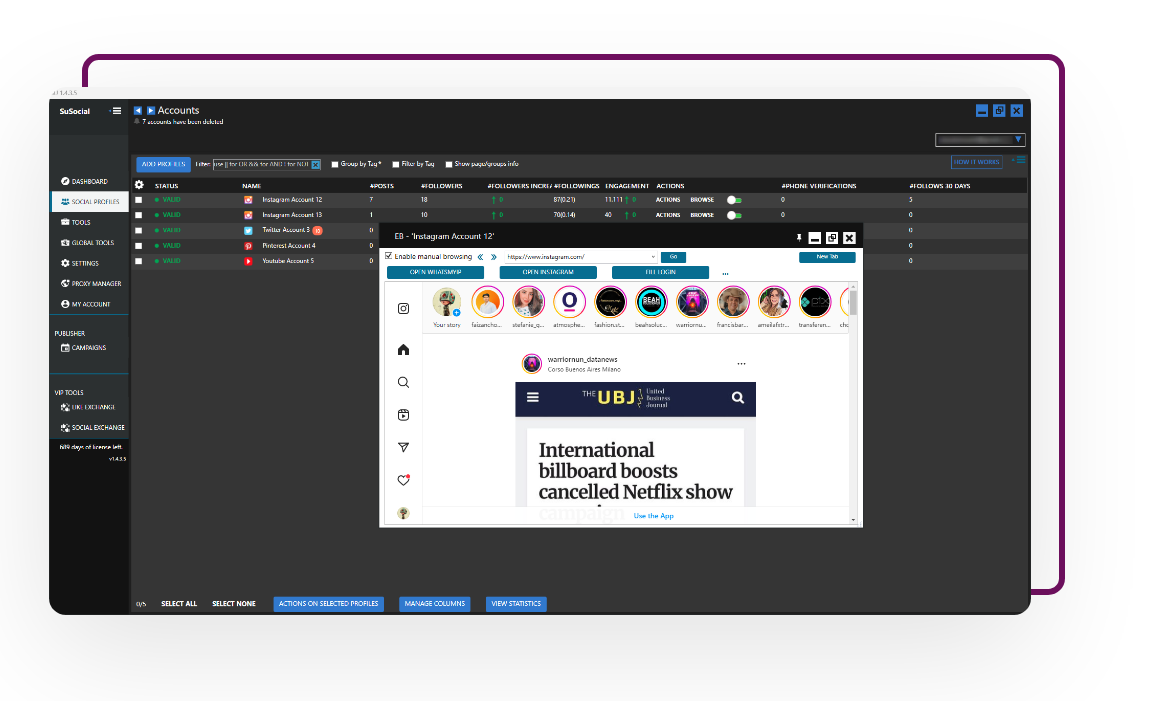Pin the 'Instagram Account 12' browser window
1158x701 pixels.
coord(797,237)
